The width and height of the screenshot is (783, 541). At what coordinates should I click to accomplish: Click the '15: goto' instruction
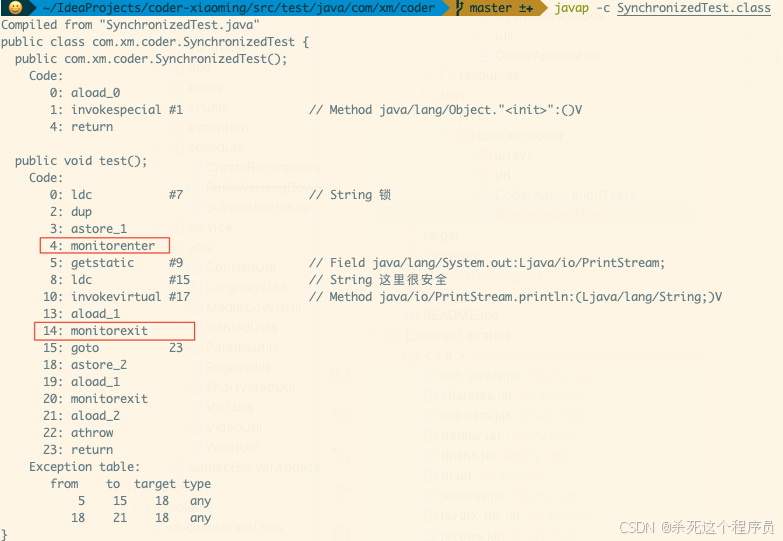pos(71,348)
